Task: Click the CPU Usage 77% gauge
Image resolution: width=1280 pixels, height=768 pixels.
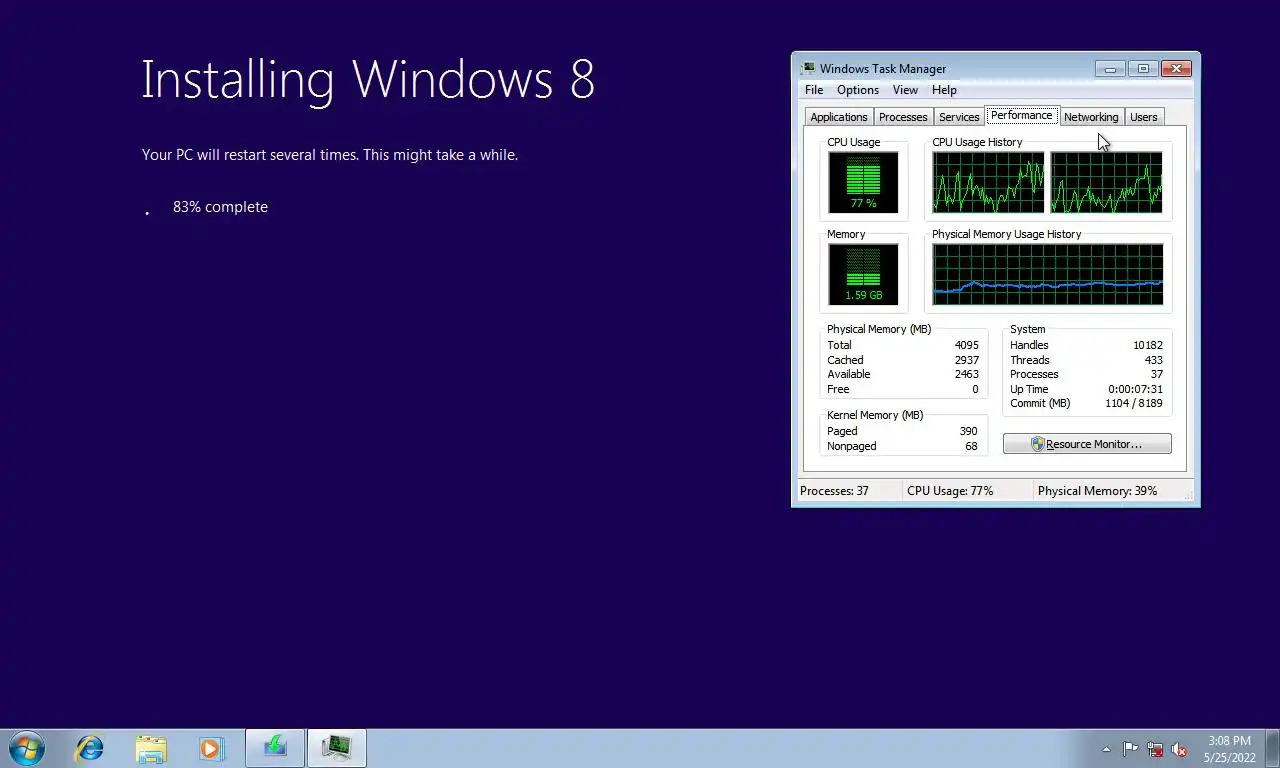Action: [x=863, y=182]
